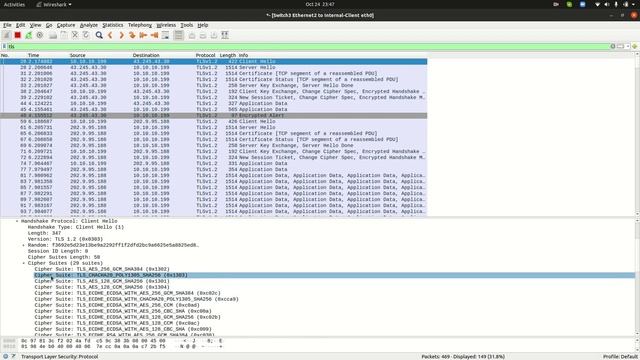This screenshot has height=360, width=640.
Task: Open the clock Oct 24 23:47
Action: [x=320, y=4]
